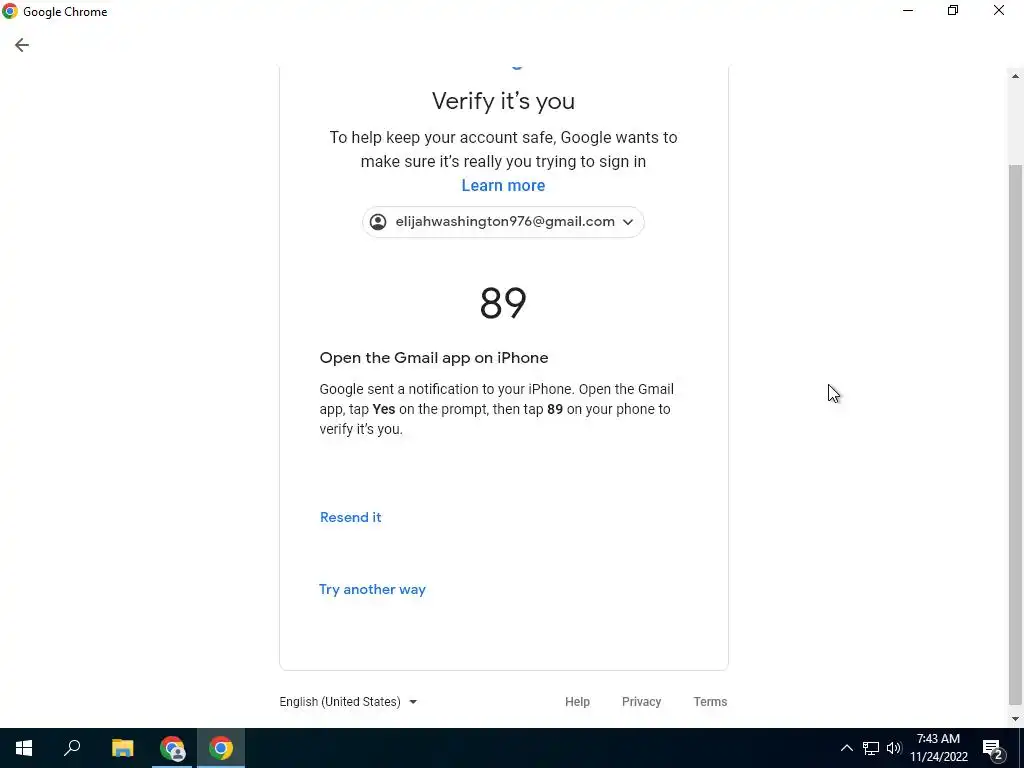Image resolution: width=1024 pixels, height=768 pixels.
Task: Click the scrollbar down arrow
Action: coord(1015,719)
